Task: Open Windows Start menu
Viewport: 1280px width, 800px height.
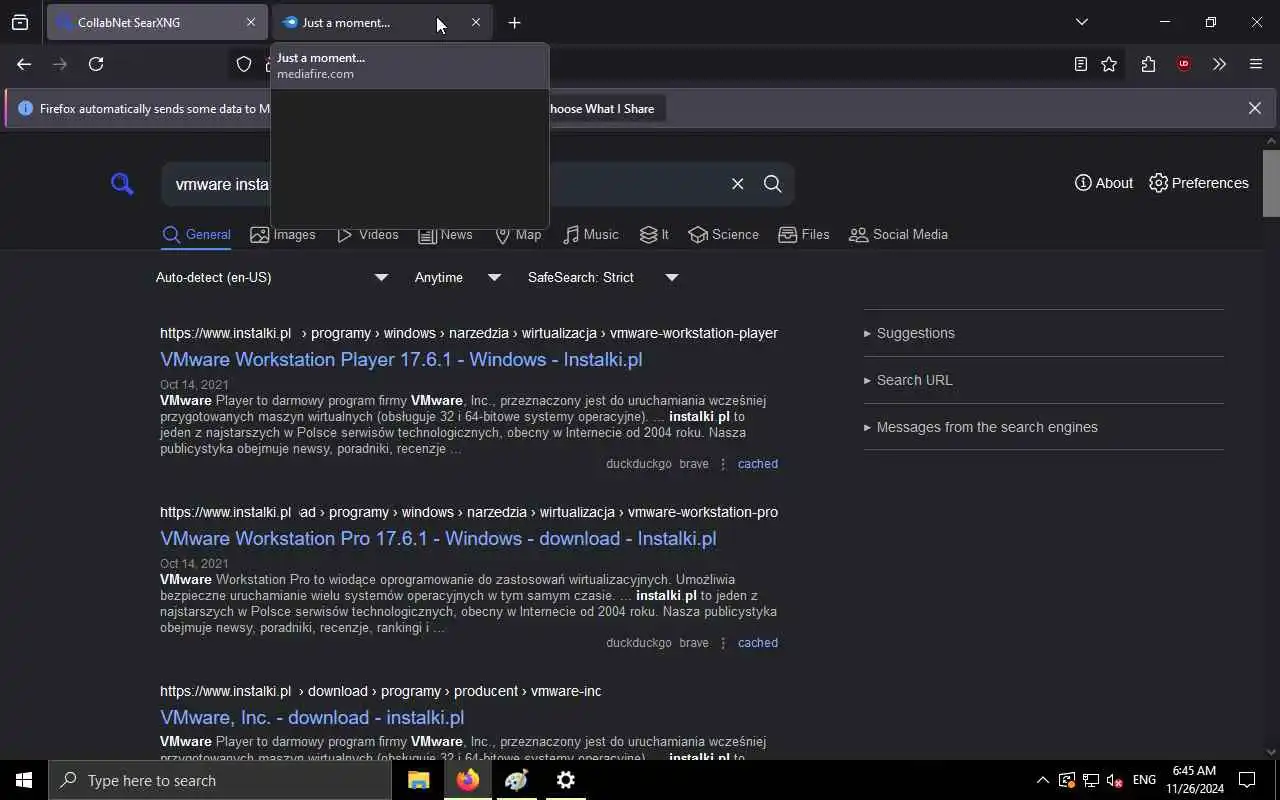Action: [24, 780]
